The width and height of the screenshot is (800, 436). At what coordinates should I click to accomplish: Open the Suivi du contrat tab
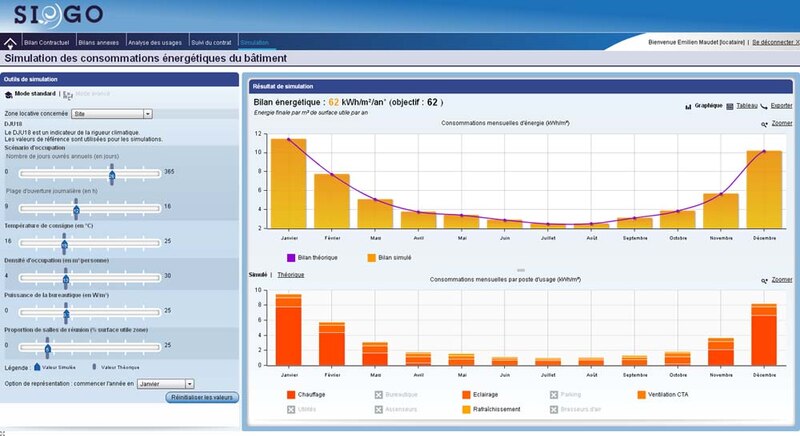coord(211,43)
